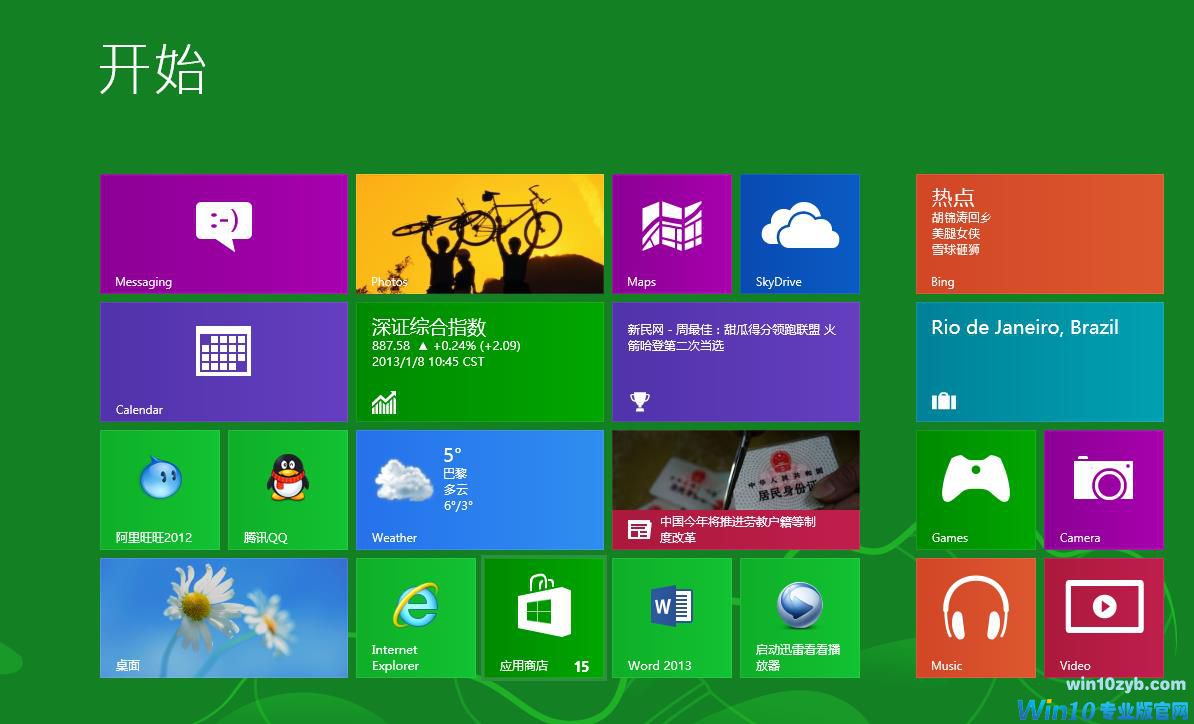Open Bing 热点 news tile
This screenshot has width=1194, height=724.
tap(1039, 233)
